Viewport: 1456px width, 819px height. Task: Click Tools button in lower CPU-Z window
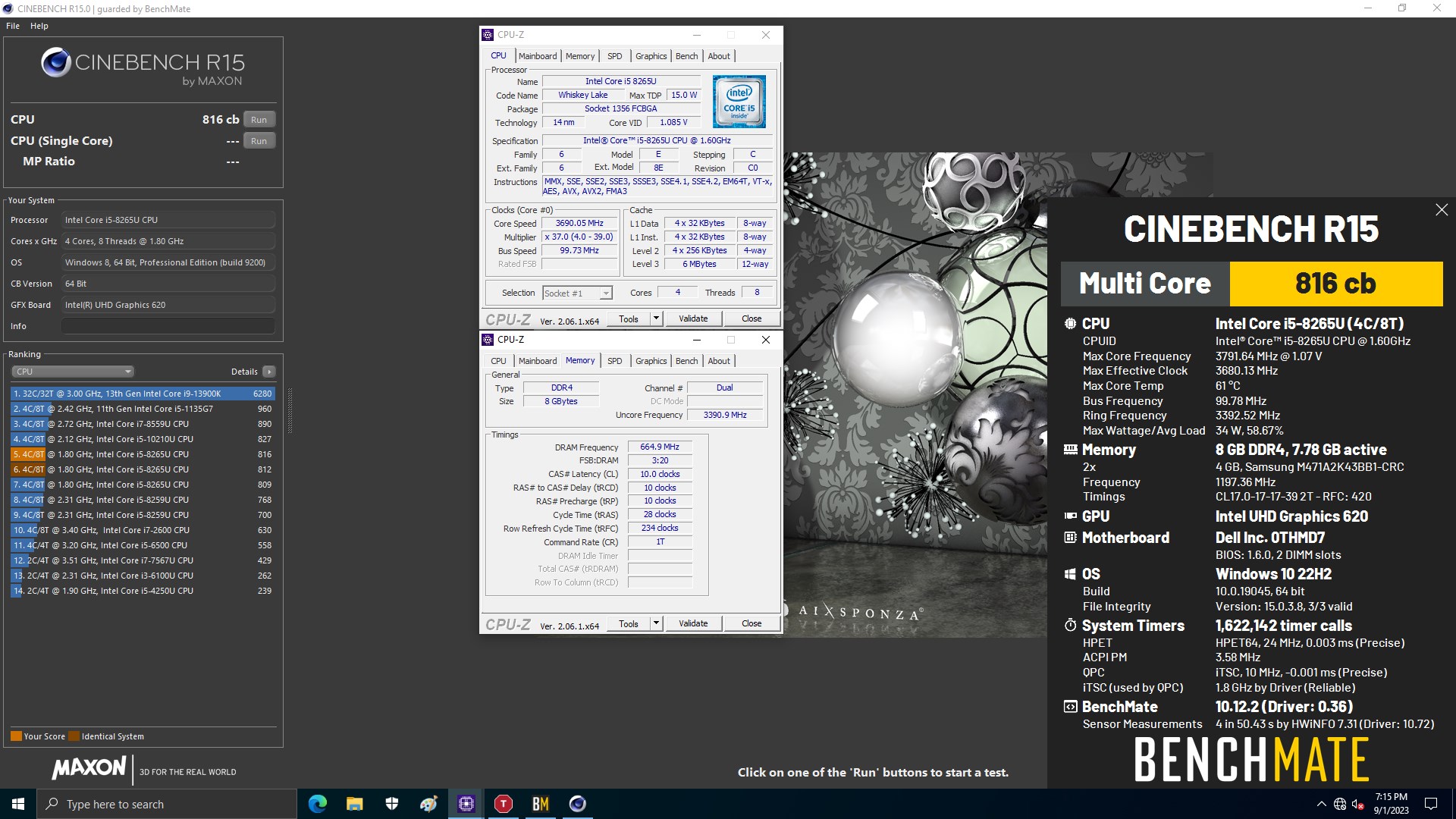[629, 623]
